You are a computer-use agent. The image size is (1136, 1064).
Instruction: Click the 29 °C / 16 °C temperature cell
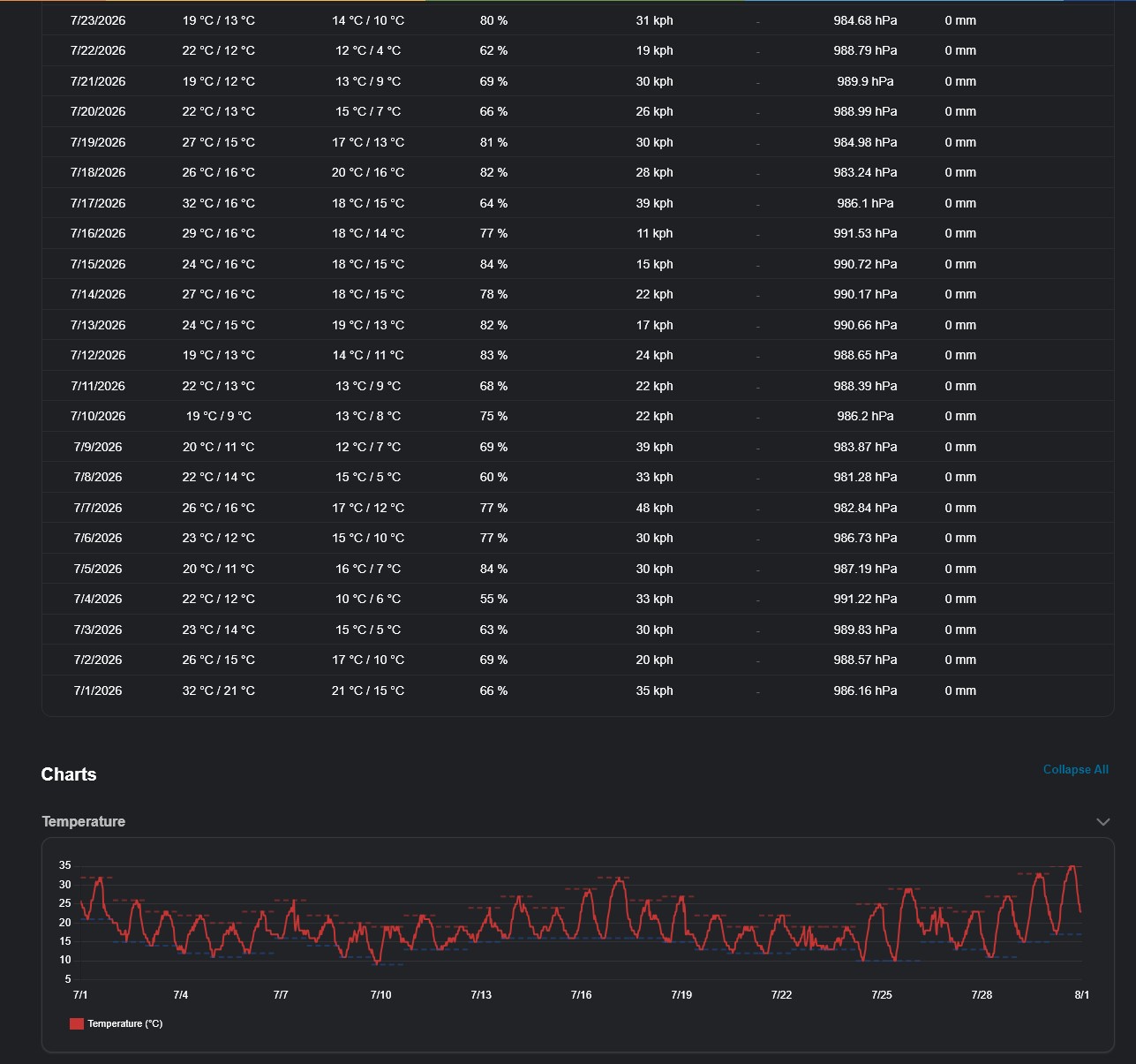(218, 233)
